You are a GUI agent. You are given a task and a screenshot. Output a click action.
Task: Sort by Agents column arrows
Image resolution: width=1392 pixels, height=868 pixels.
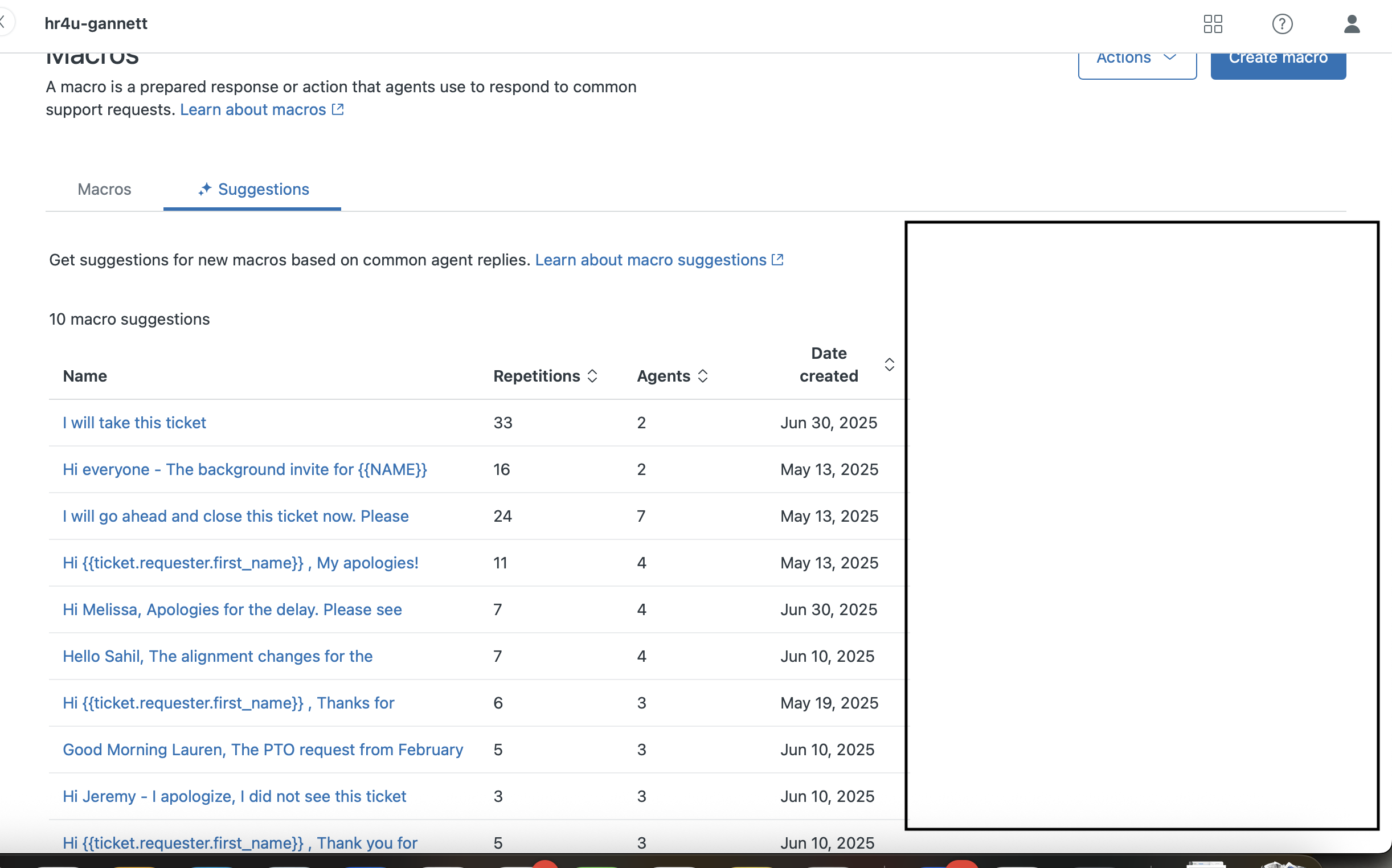pyautogui.click(x=703, y=376)
